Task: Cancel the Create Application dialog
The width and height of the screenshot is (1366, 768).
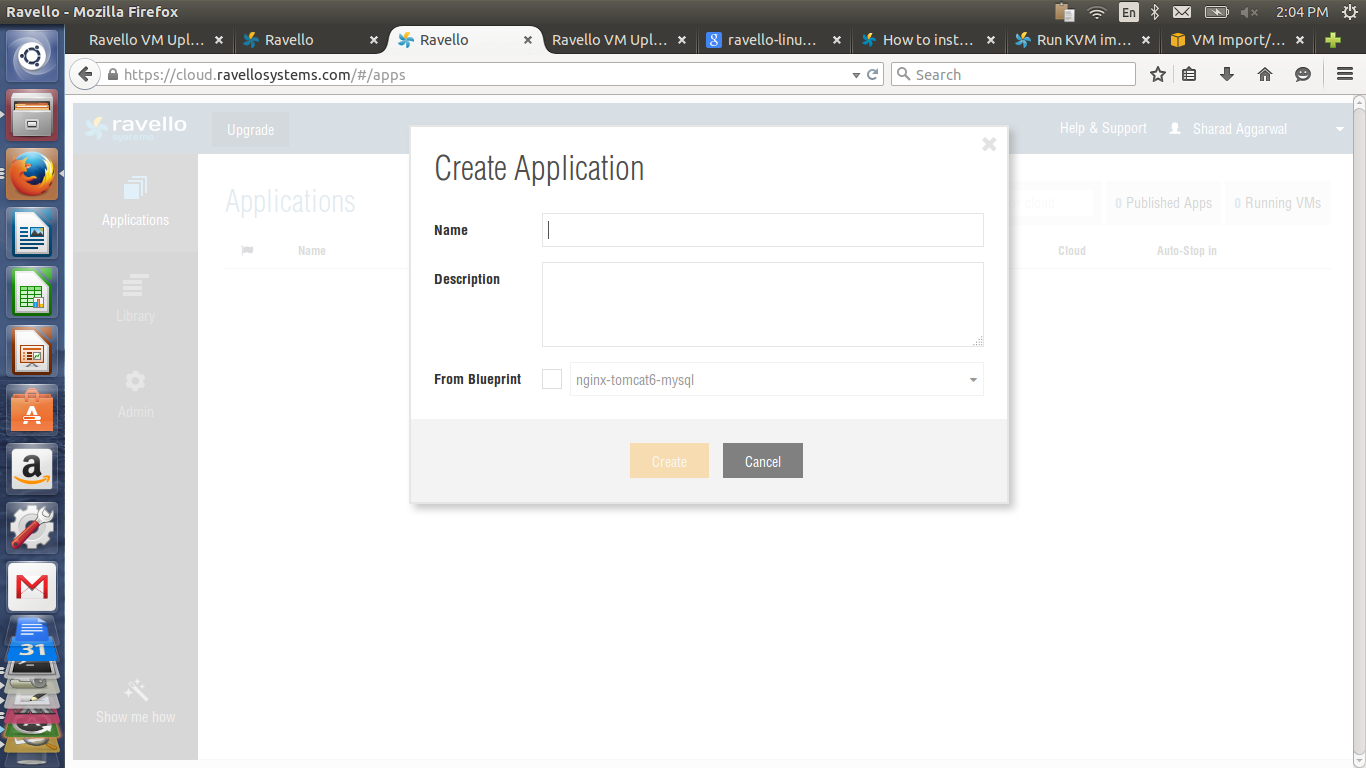Action: tap(763, 461)
